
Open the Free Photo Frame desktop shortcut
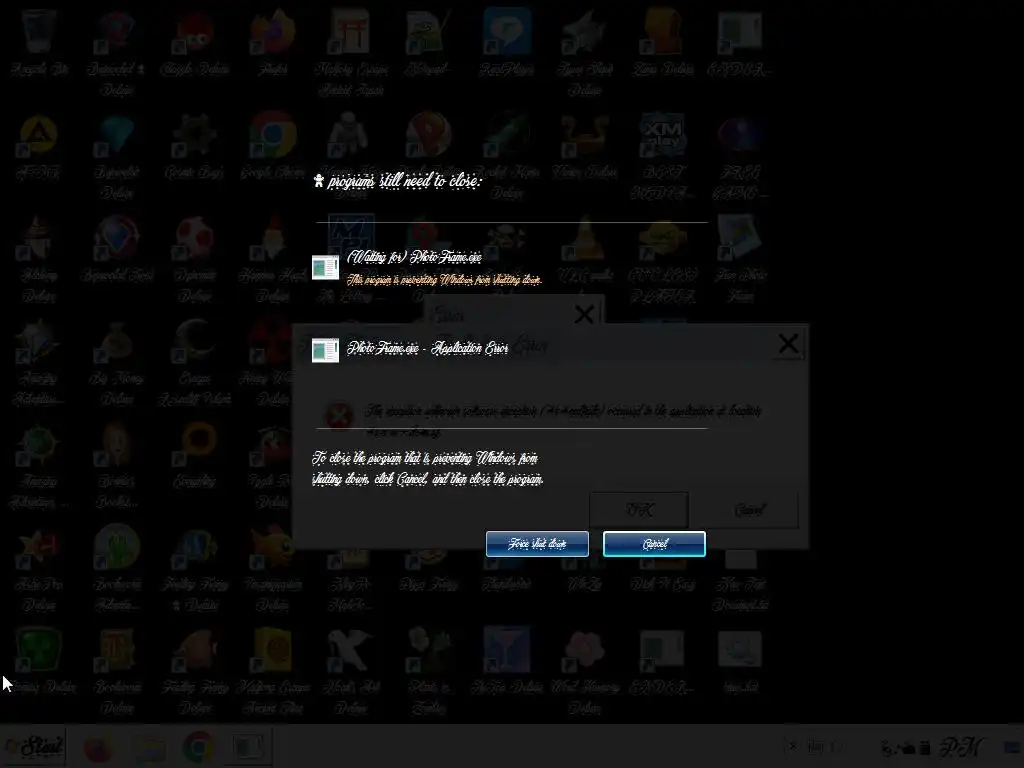740,259
